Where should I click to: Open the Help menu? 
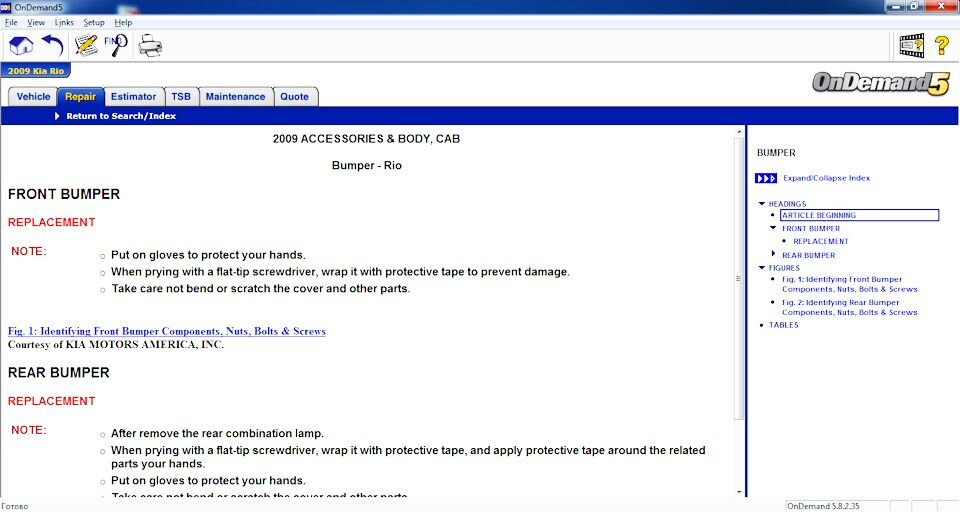pyautogui.click(x=123, y=23)
